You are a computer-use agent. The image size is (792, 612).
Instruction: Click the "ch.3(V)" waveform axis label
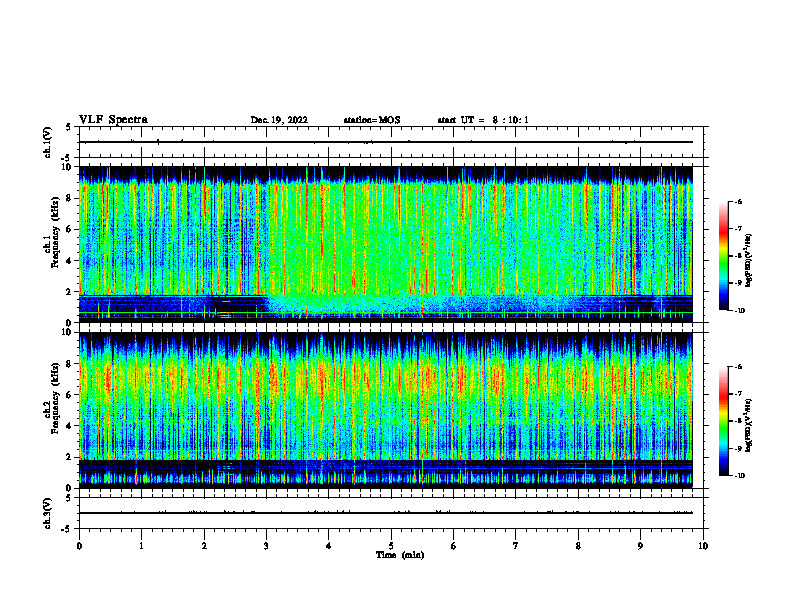(48, 514)
